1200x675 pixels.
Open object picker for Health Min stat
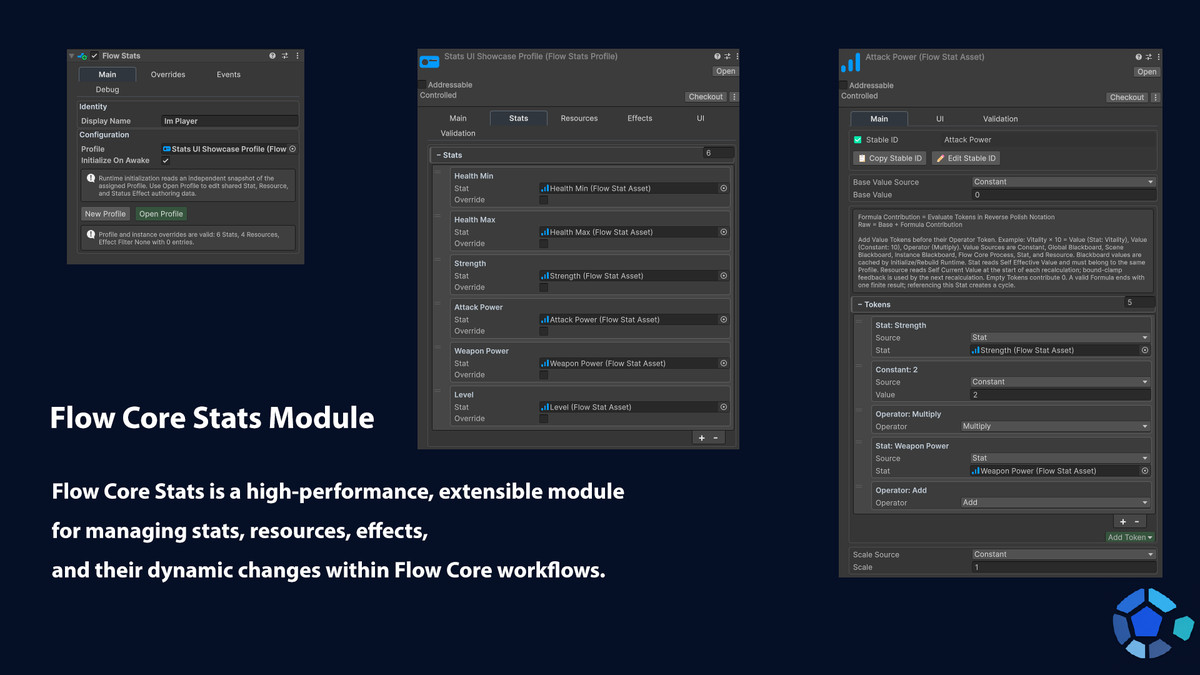click(x=723, y=188)
